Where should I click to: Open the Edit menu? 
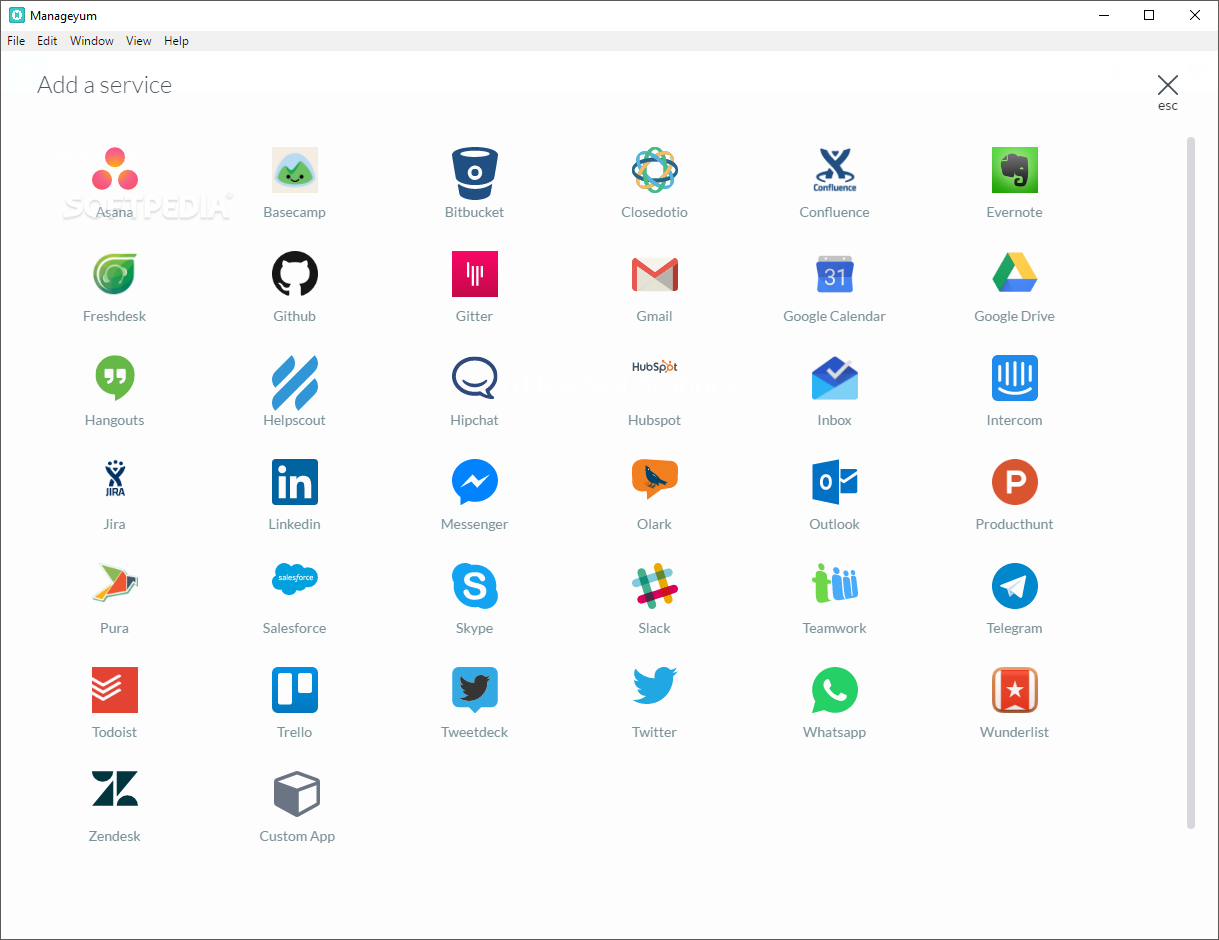point(47,41)
